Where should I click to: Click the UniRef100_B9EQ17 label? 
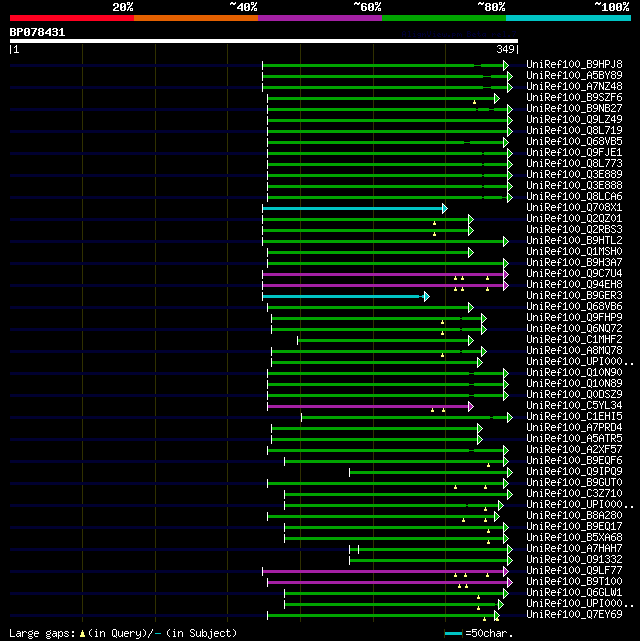574,527
